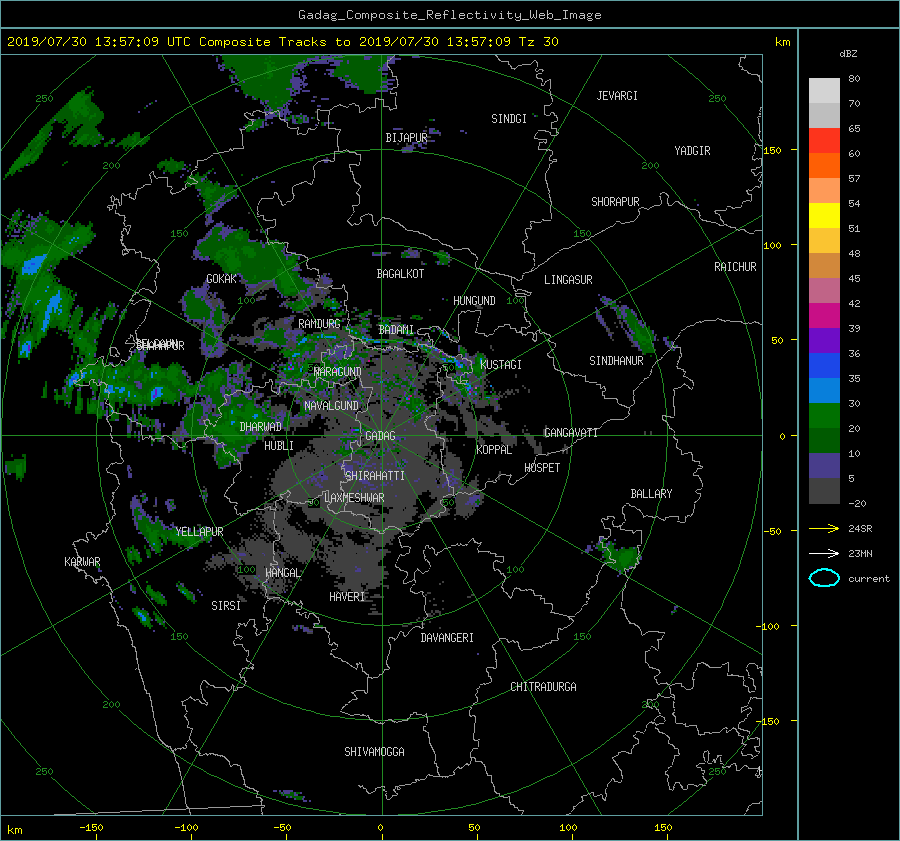Click the RAICHUR city label

tap(735, 266)
